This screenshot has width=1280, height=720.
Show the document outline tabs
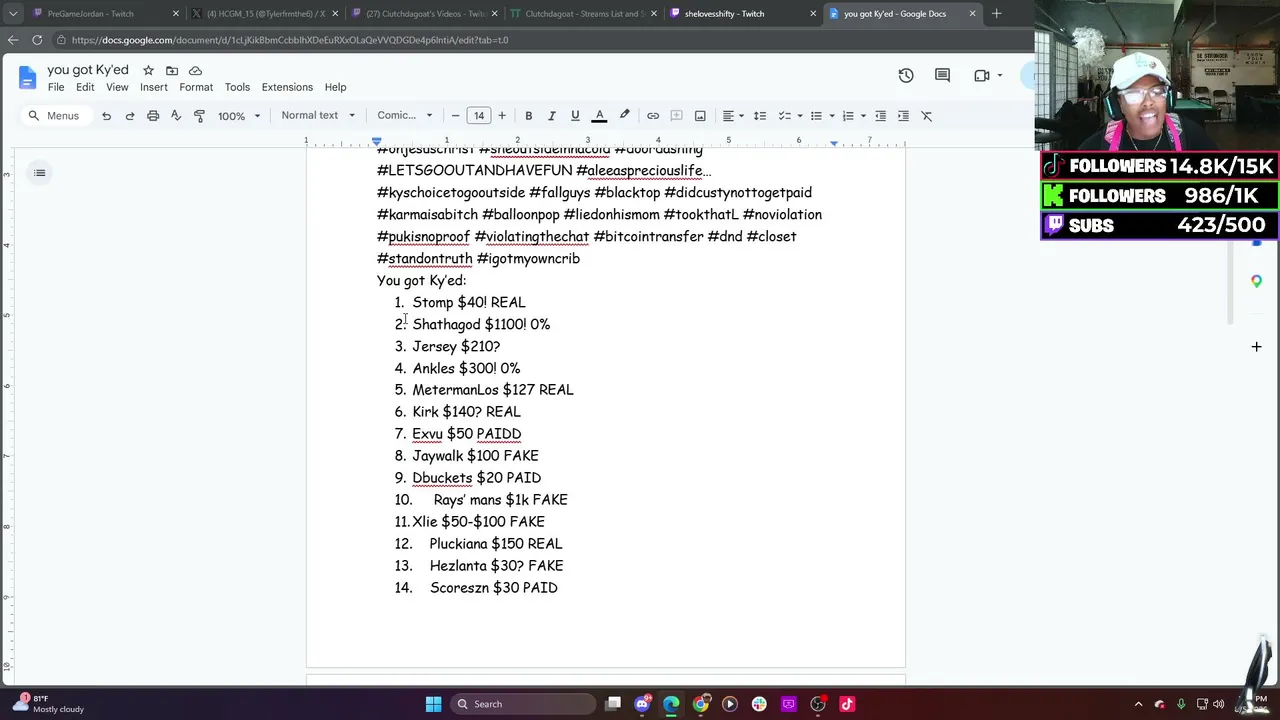coord(40,173)
